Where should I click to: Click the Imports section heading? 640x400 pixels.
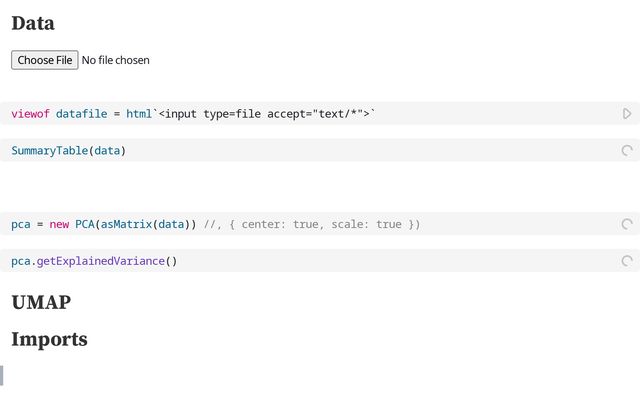point(49,339)
